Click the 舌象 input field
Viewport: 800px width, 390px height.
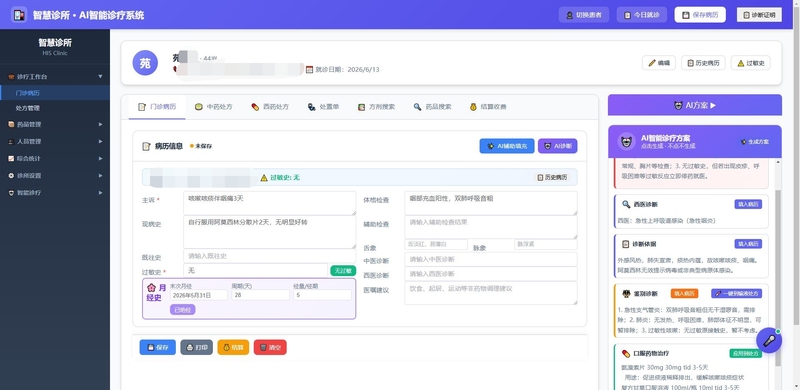point(436,245)
